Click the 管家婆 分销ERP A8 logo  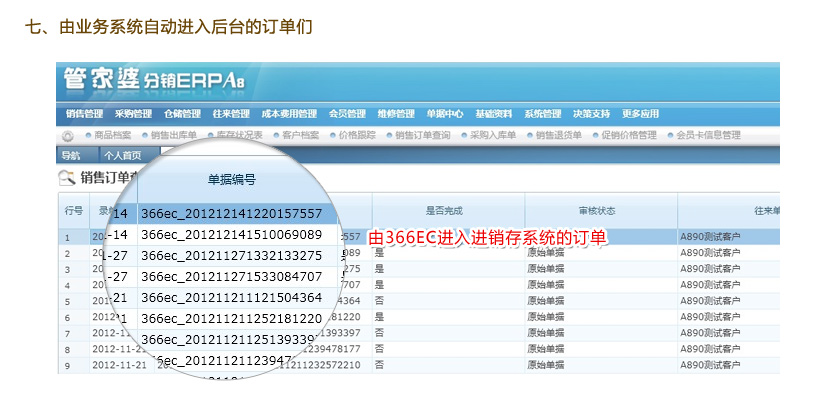coord(154,80)
